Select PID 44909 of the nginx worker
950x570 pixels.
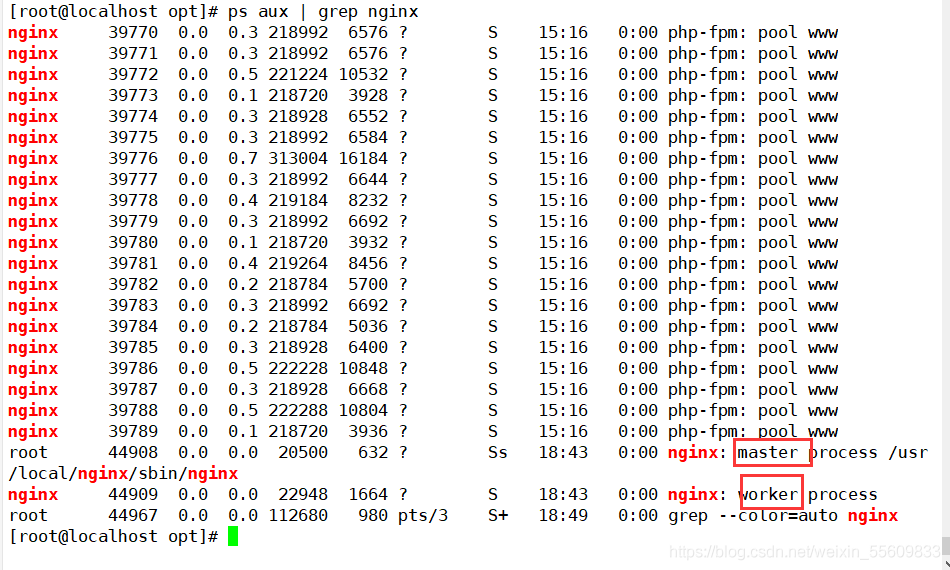(133, 494)
